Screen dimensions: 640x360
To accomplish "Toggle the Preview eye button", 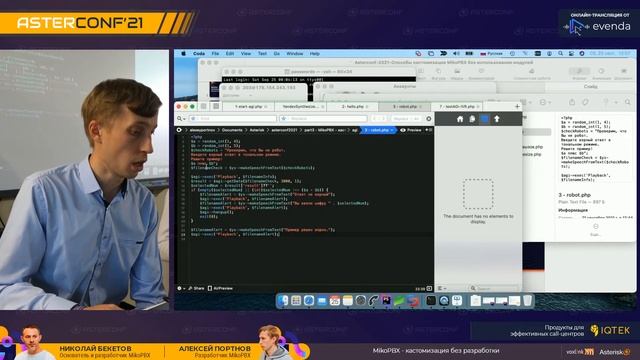I will click(411, 130).
